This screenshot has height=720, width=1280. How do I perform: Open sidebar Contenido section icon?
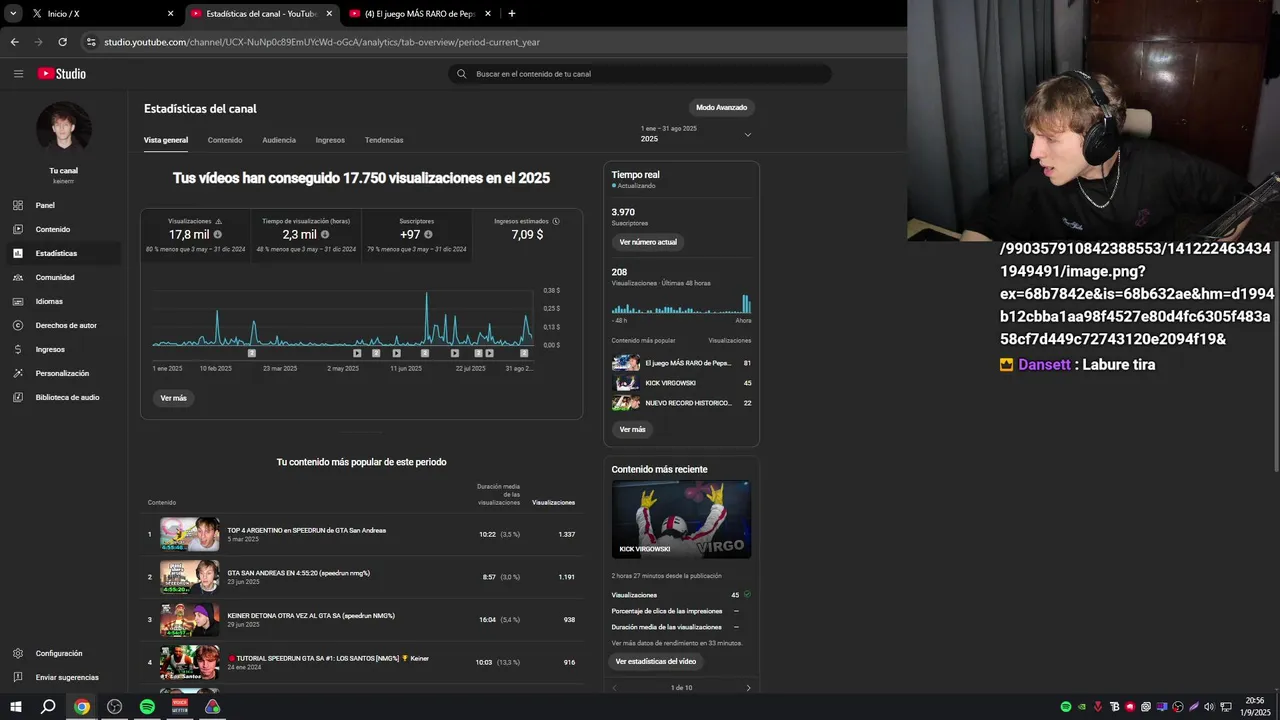(x=18, y=229)
